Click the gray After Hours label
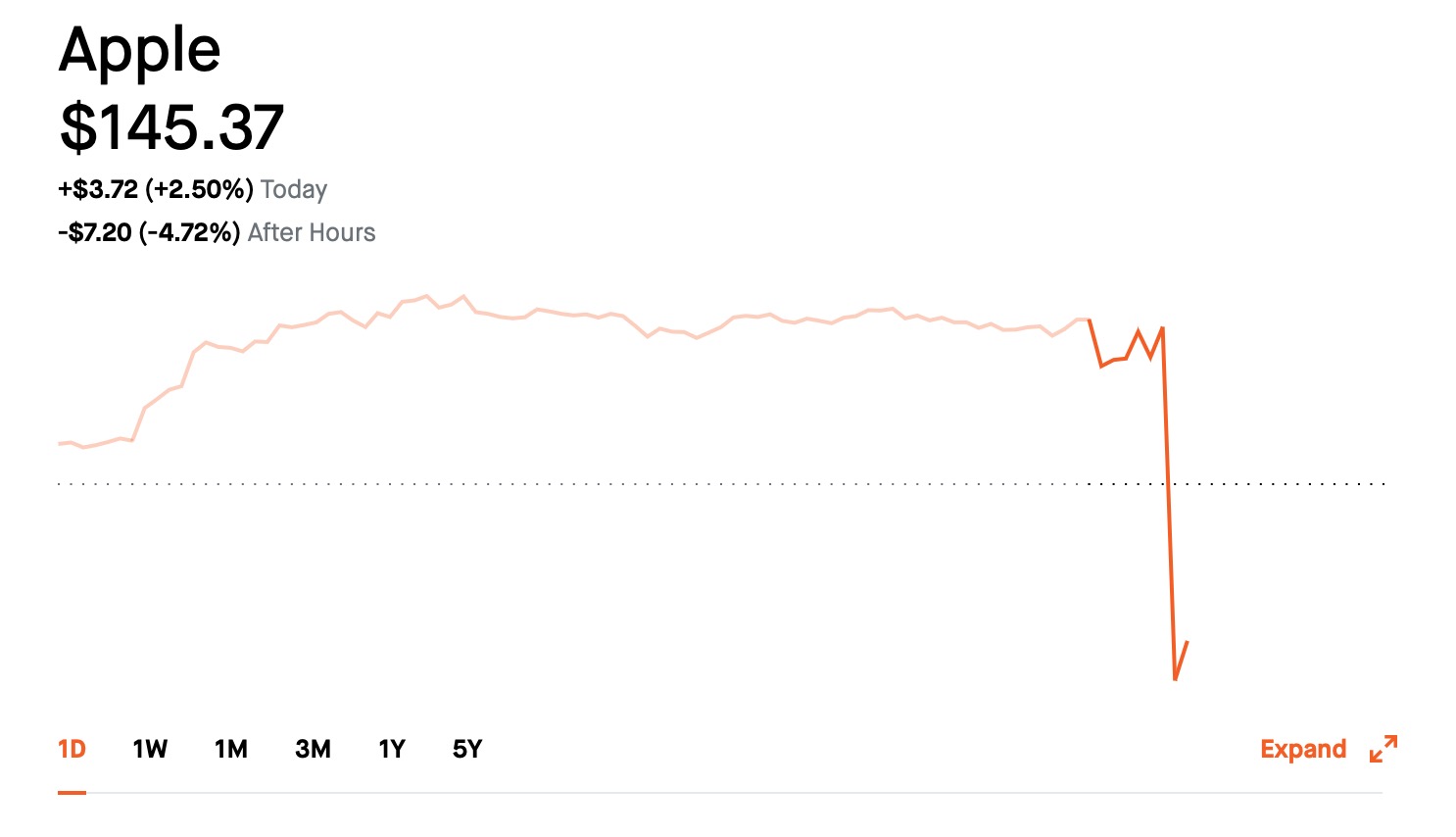1456x837 pixels. [312, 232]
